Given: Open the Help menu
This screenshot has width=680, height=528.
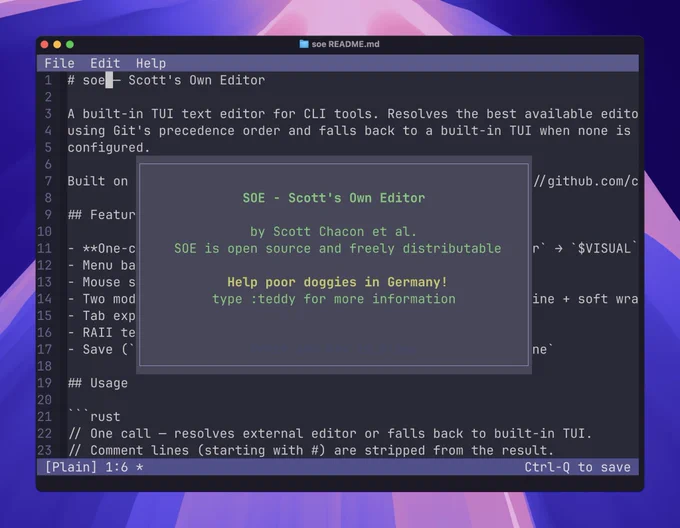Looking at the screenshot, I should tap(151, 63).
